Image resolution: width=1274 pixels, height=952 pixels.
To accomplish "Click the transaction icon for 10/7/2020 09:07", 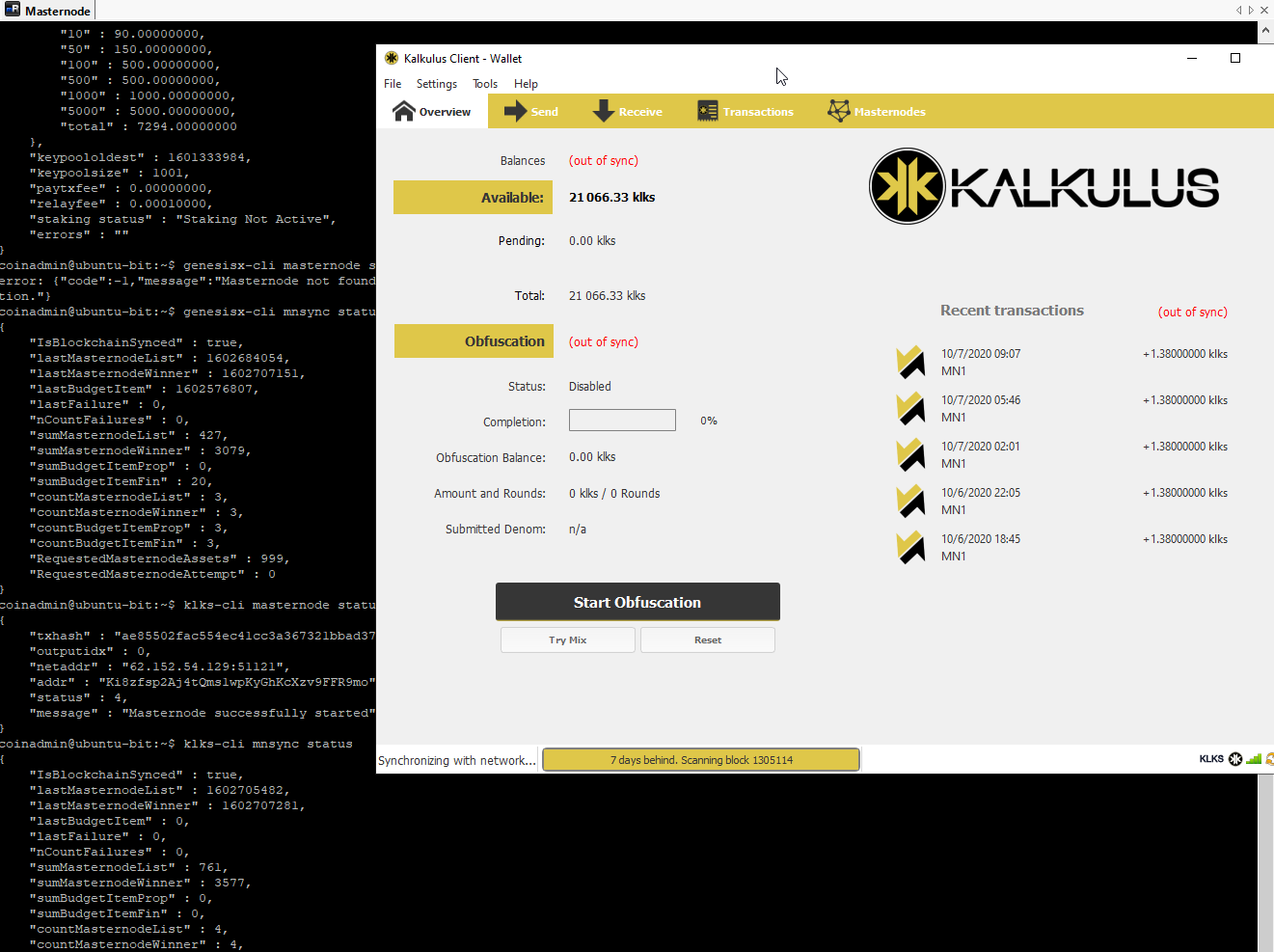I will coord(910,363).
